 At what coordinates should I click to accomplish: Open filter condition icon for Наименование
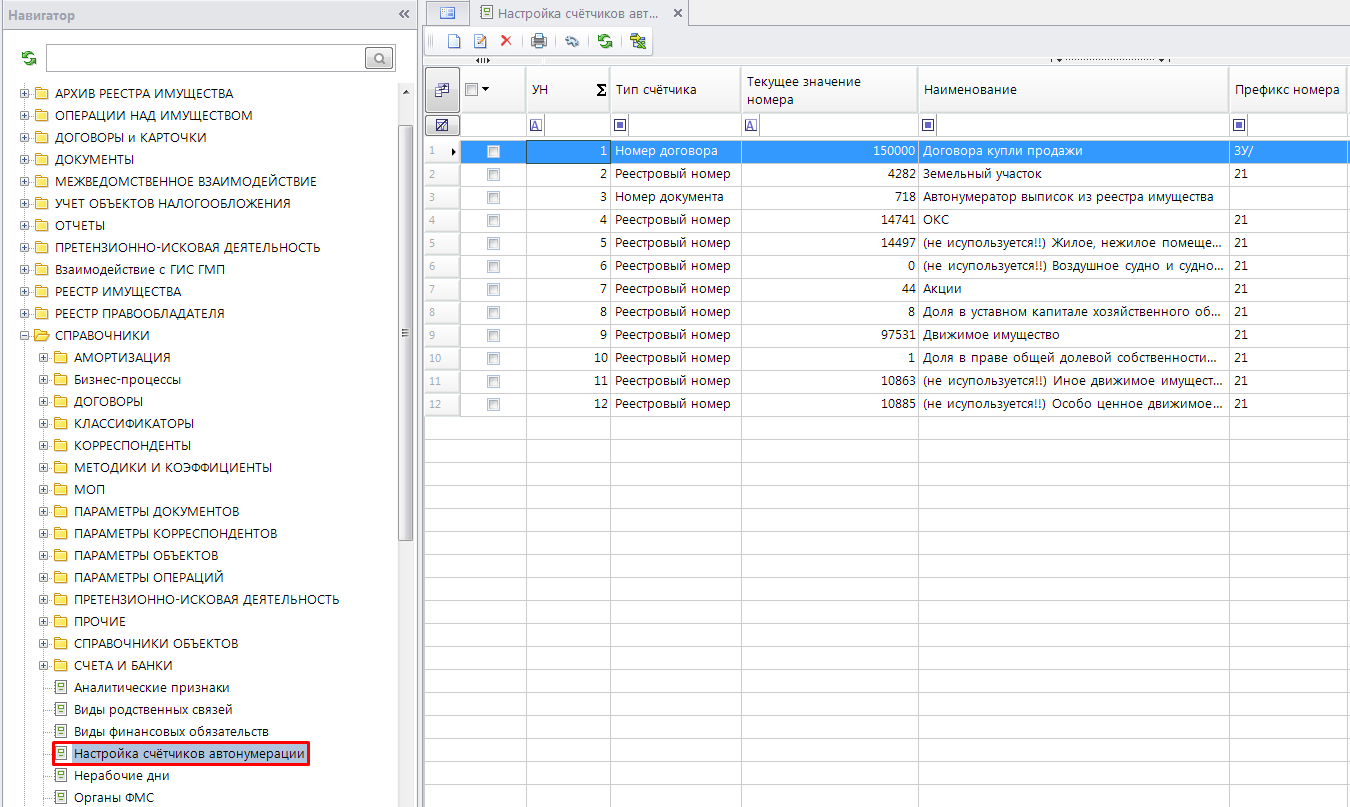point(928,125)
